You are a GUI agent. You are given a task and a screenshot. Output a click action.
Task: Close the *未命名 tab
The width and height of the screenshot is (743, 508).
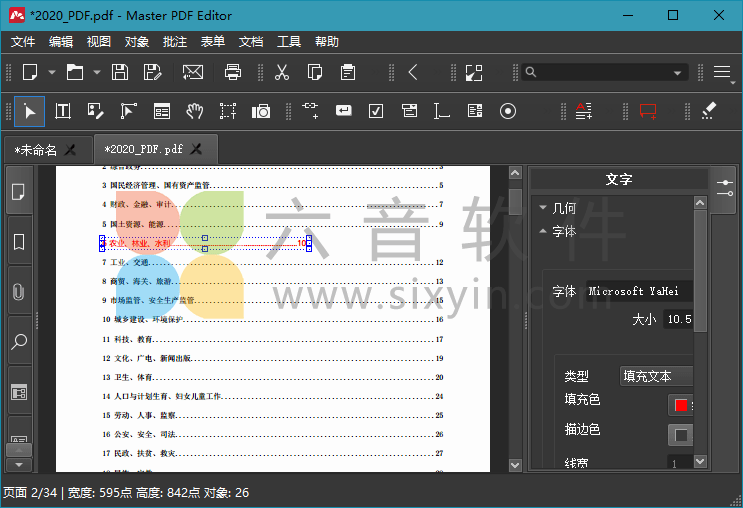coord(70,150)
